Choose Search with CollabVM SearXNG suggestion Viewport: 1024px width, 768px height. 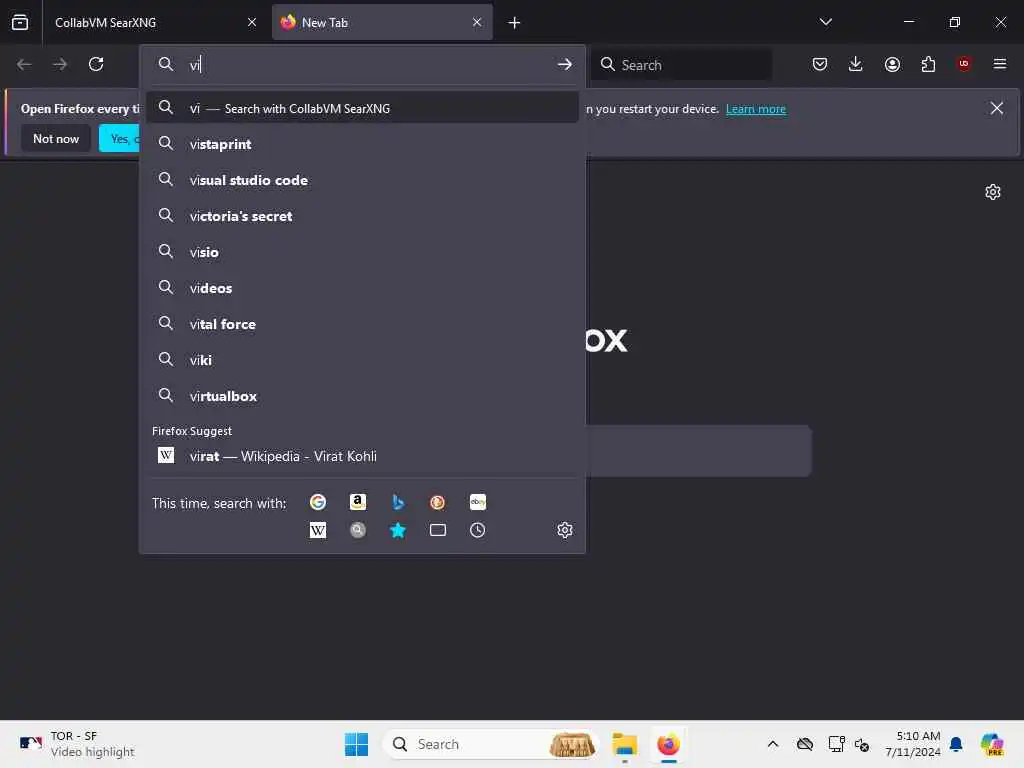[x=362, y=108]
